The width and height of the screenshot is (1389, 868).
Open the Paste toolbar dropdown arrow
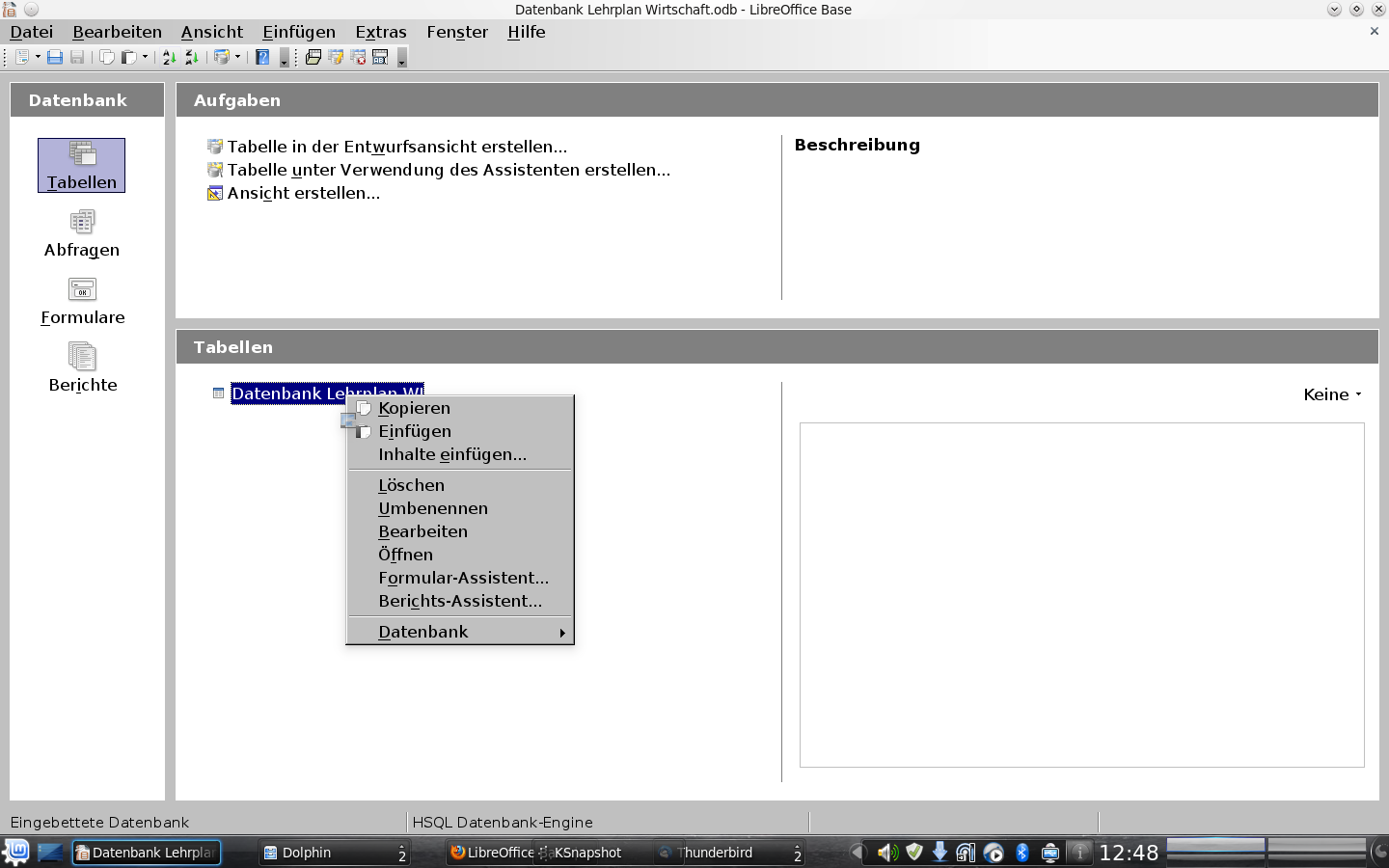(145, 58)
